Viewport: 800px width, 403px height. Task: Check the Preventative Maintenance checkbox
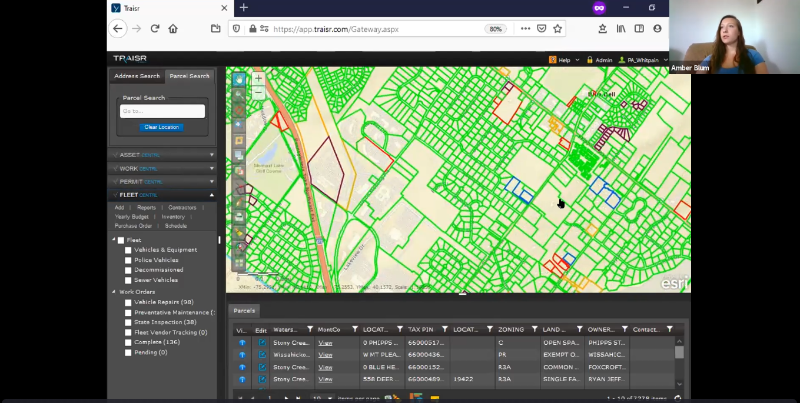(128, 313)
